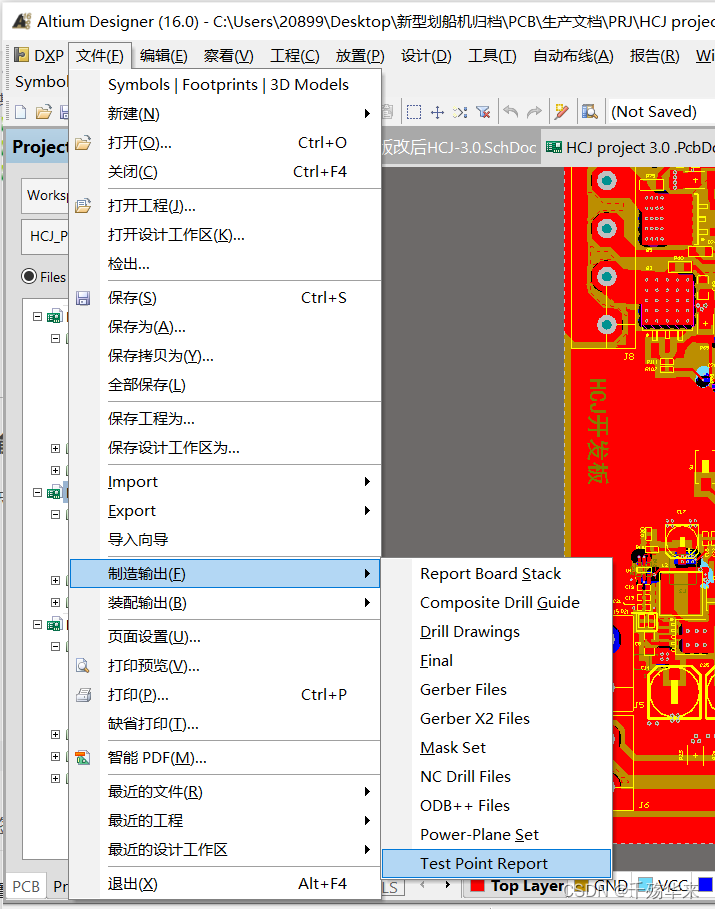Click the floppy disk icon beside 保存(S)

point(83,298)
